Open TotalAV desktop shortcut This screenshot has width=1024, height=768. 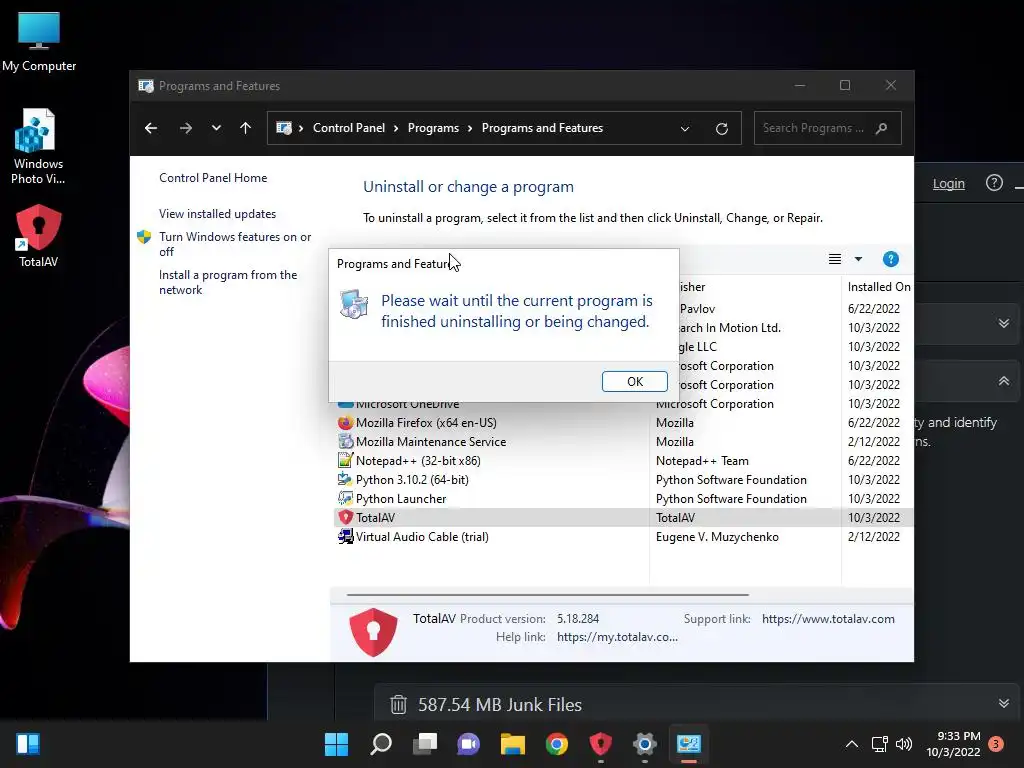click(39, 236)
